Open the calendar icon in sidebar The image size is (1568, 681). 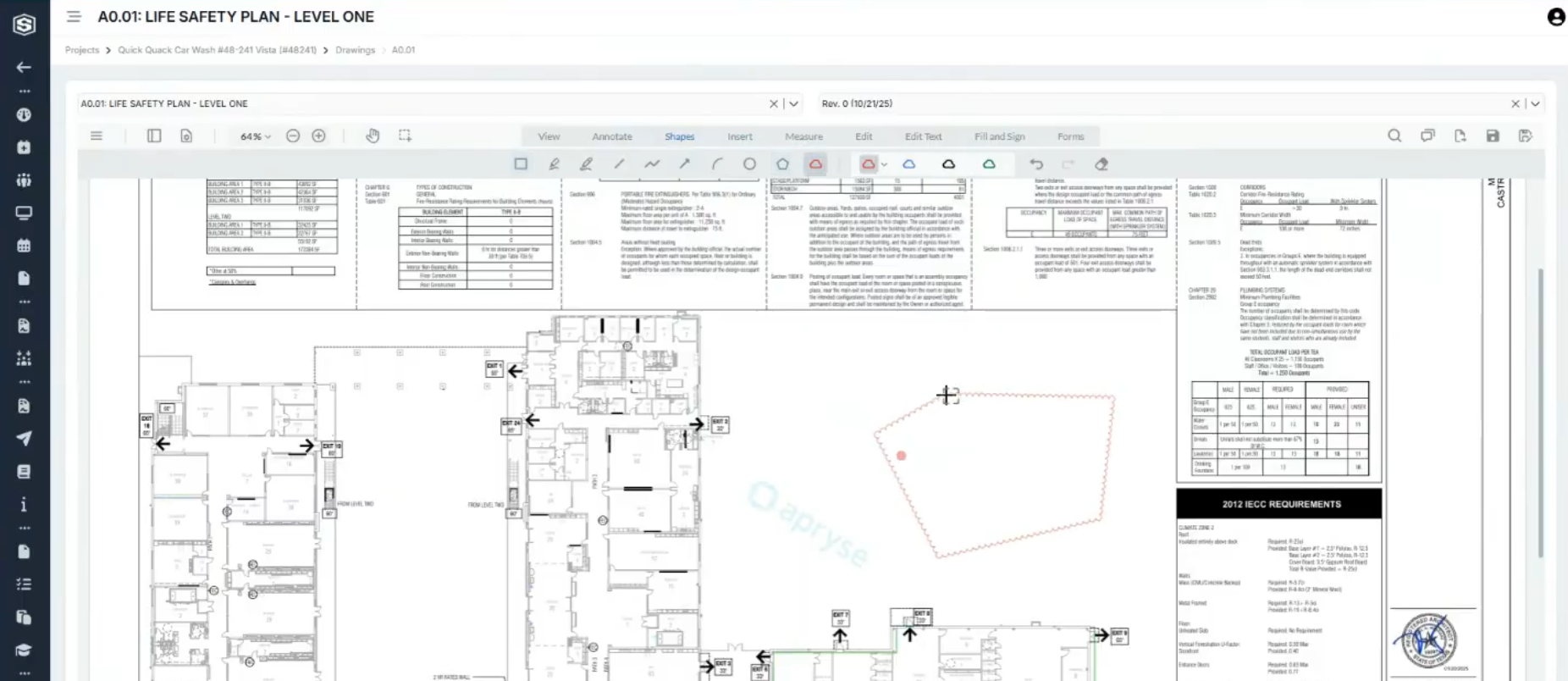click(24, 245)
